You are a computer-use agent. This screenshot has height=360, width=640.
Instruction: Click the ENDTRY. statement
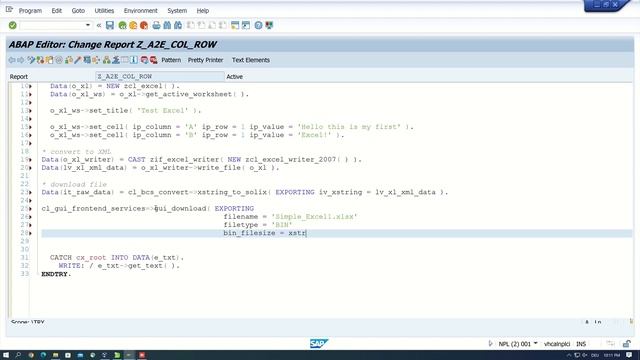click(x=56, y=274)
